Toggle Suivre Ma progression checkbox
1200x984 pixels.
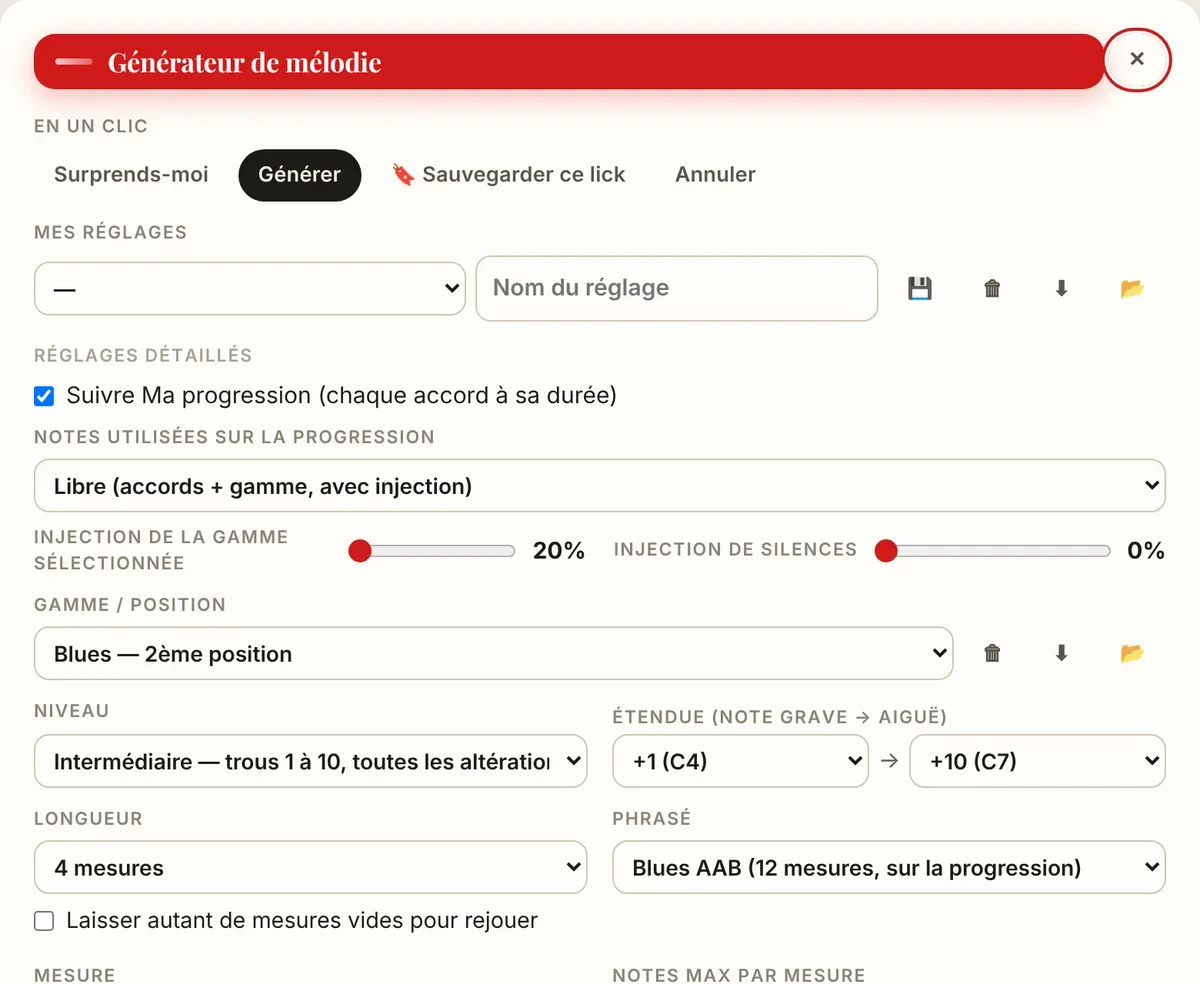44,396
